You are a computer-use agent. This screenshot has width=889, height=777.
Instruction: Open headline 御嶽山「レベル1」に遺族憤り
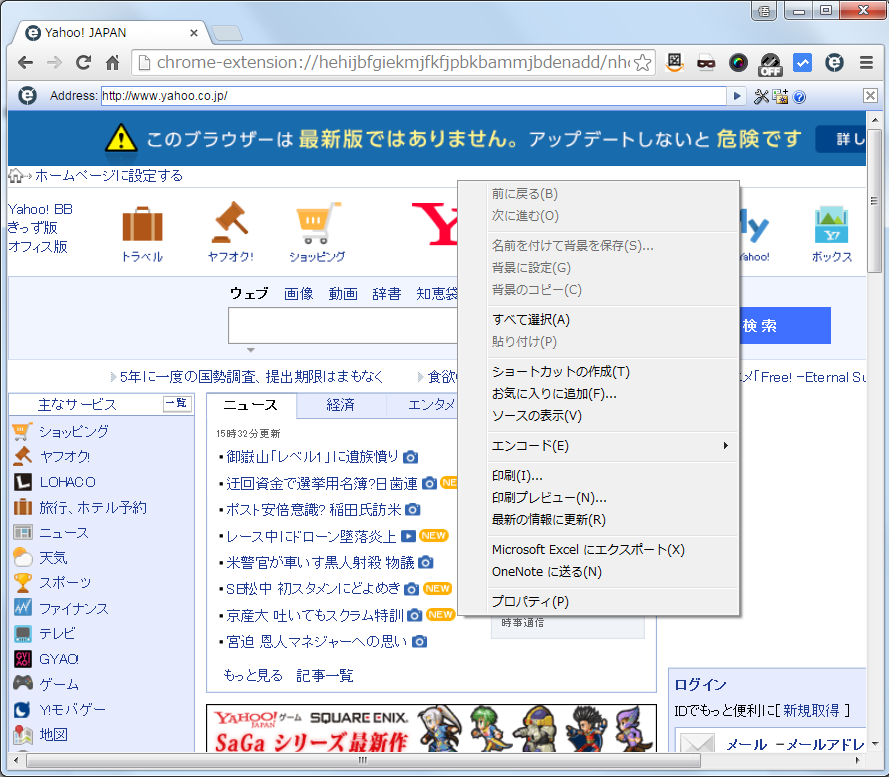click(x=312, y=457)
